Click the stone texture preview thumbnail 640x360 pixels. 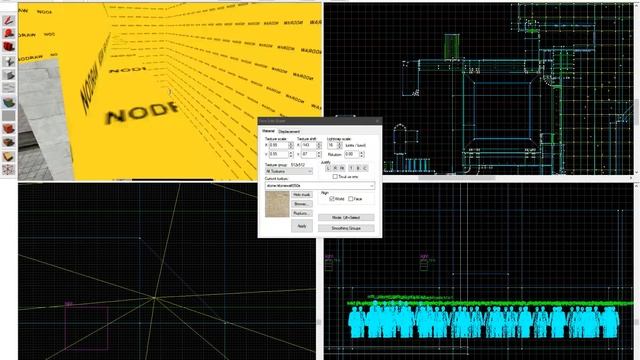tap(277, 204)
